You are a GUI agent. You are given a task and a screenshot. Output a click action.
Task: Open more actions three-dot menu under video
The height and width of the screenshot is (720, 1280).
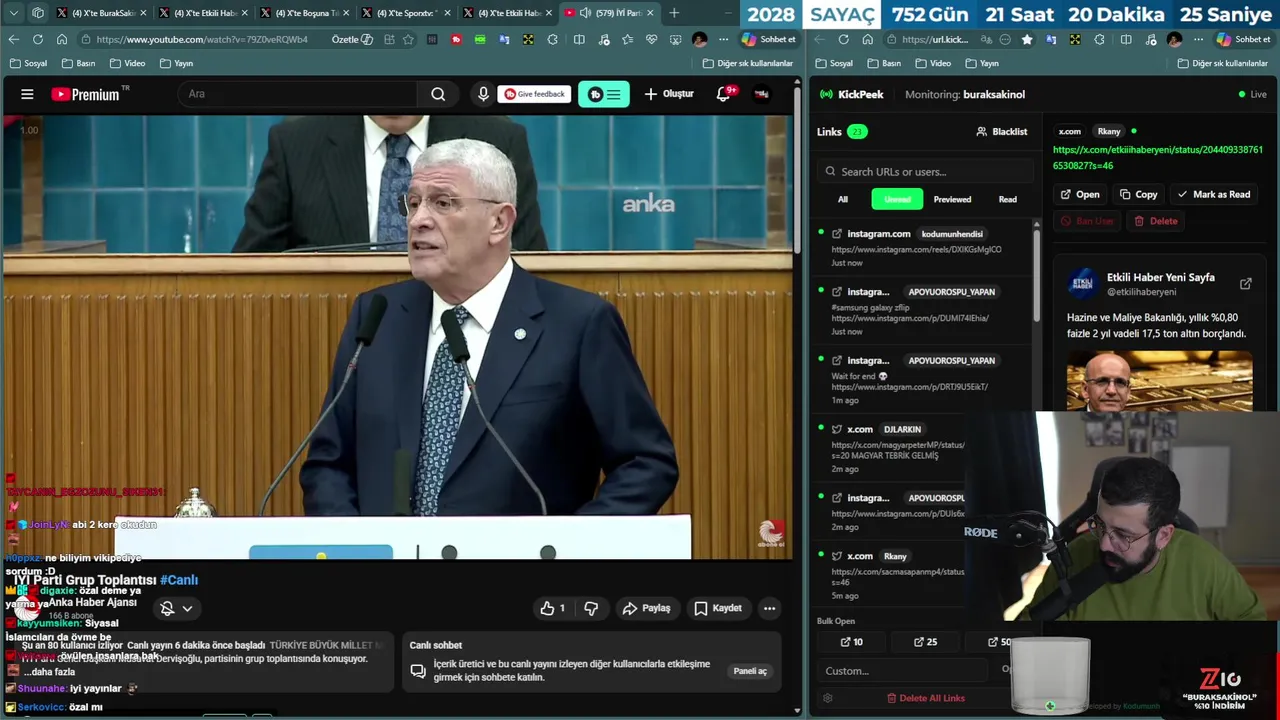tap(769, 608)
